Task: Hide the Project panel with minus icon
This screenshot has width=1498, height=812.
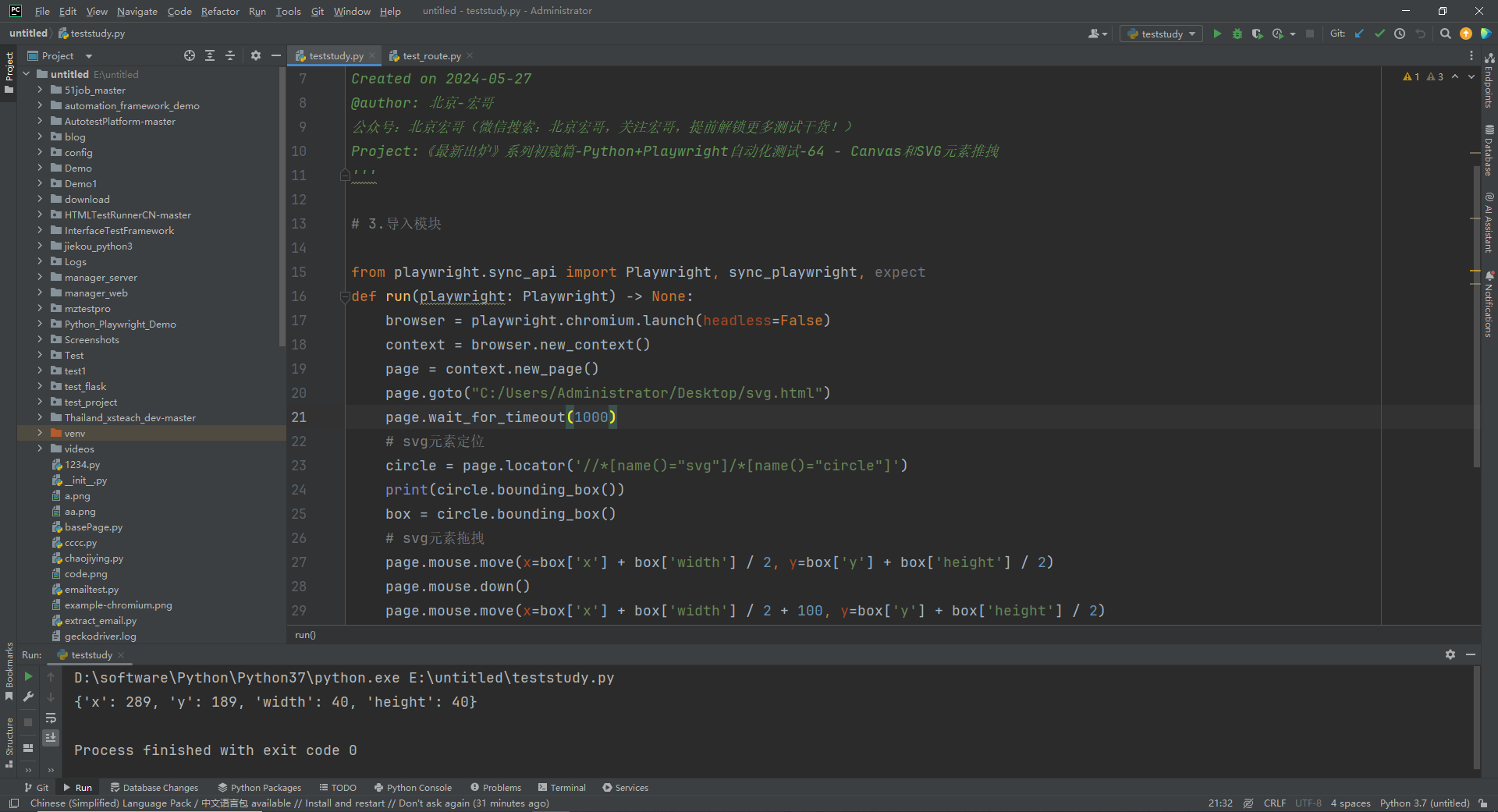Action: (x=276, y=55)
